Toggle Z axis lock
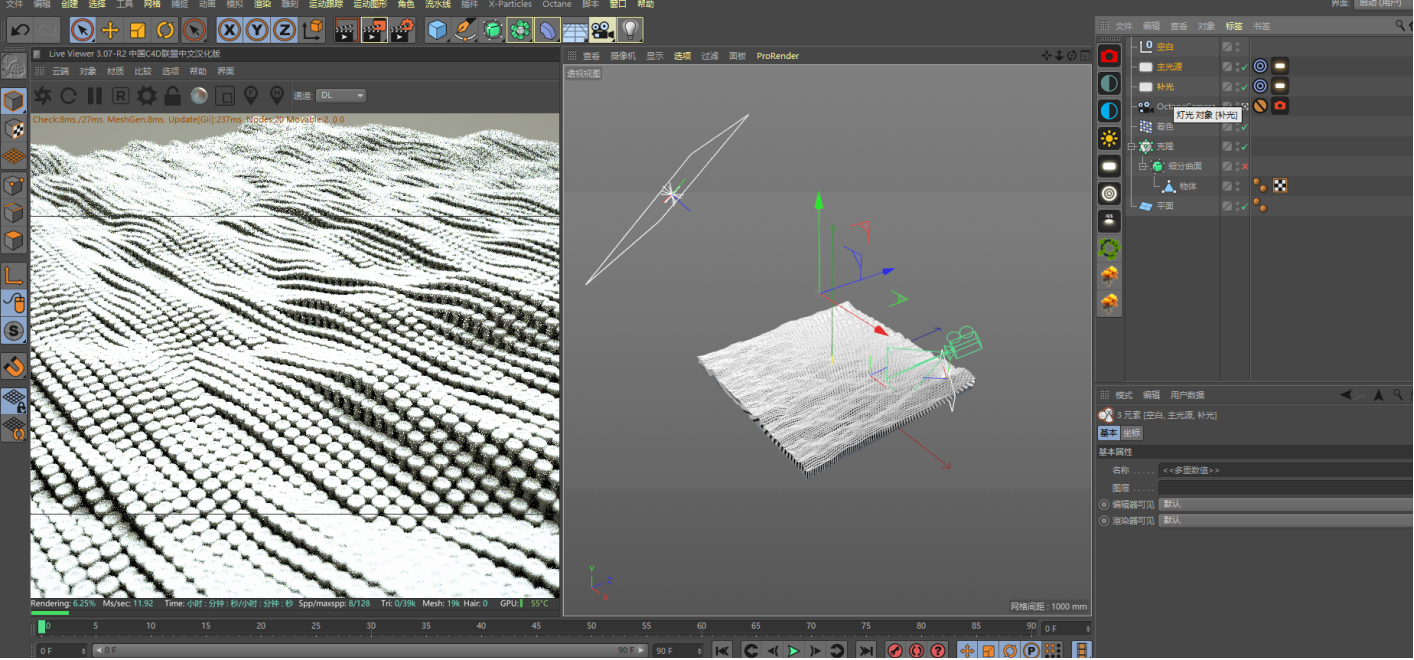This screenshot has height=660, width=1414. point(284,30)
